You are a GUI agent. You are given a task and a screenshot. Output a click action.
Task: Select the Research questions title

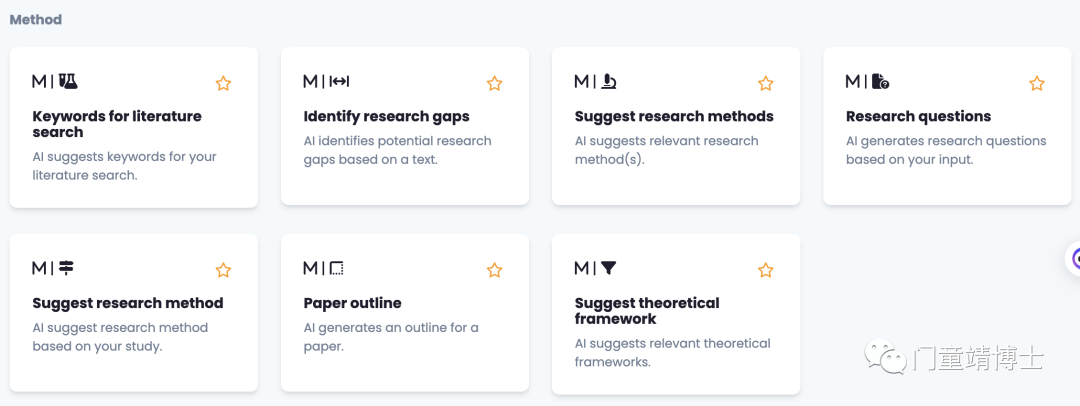[x=918, y=116]
